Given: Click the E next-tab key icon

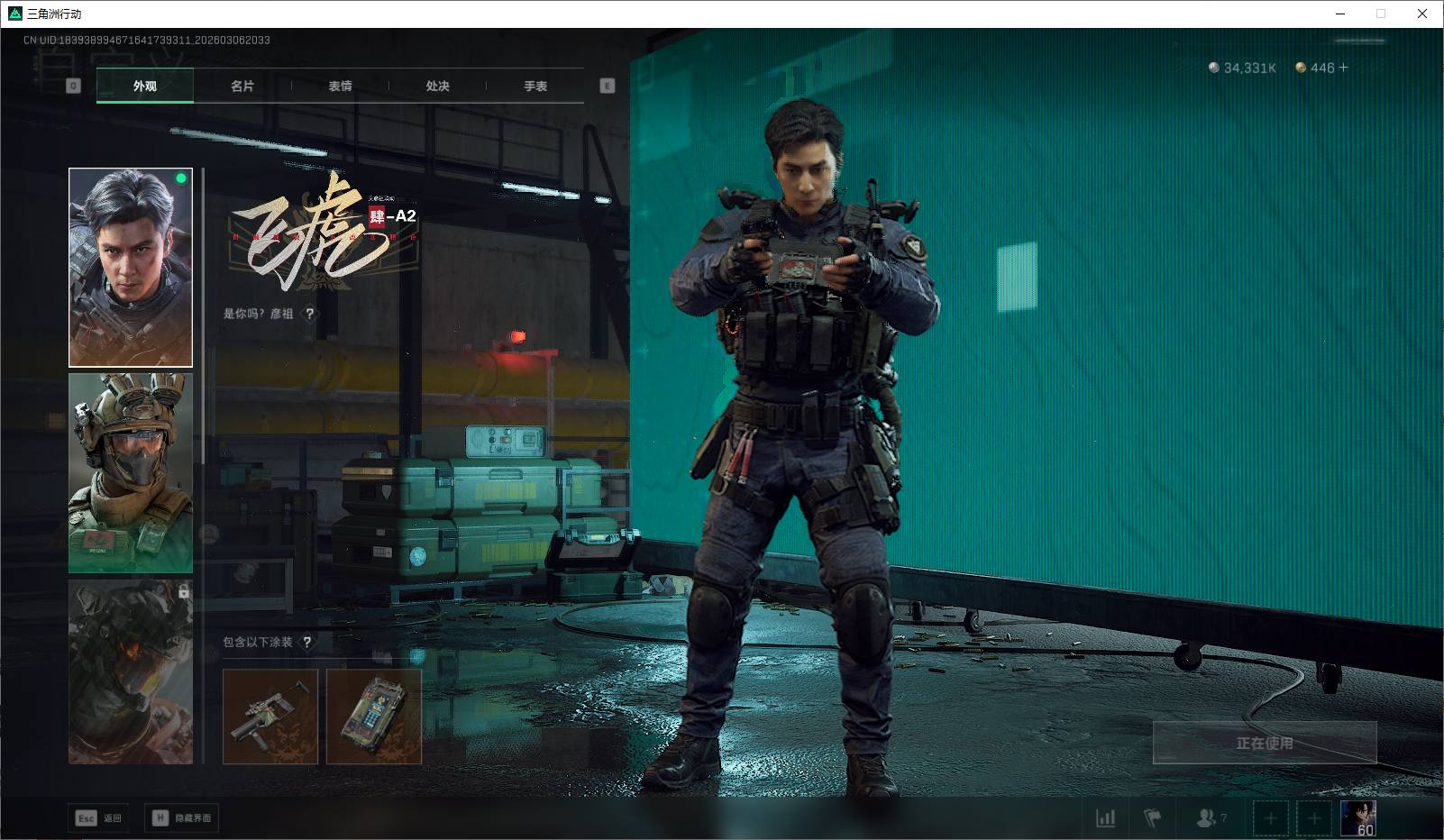Looking at the screenshot, I should pos(607,86).
